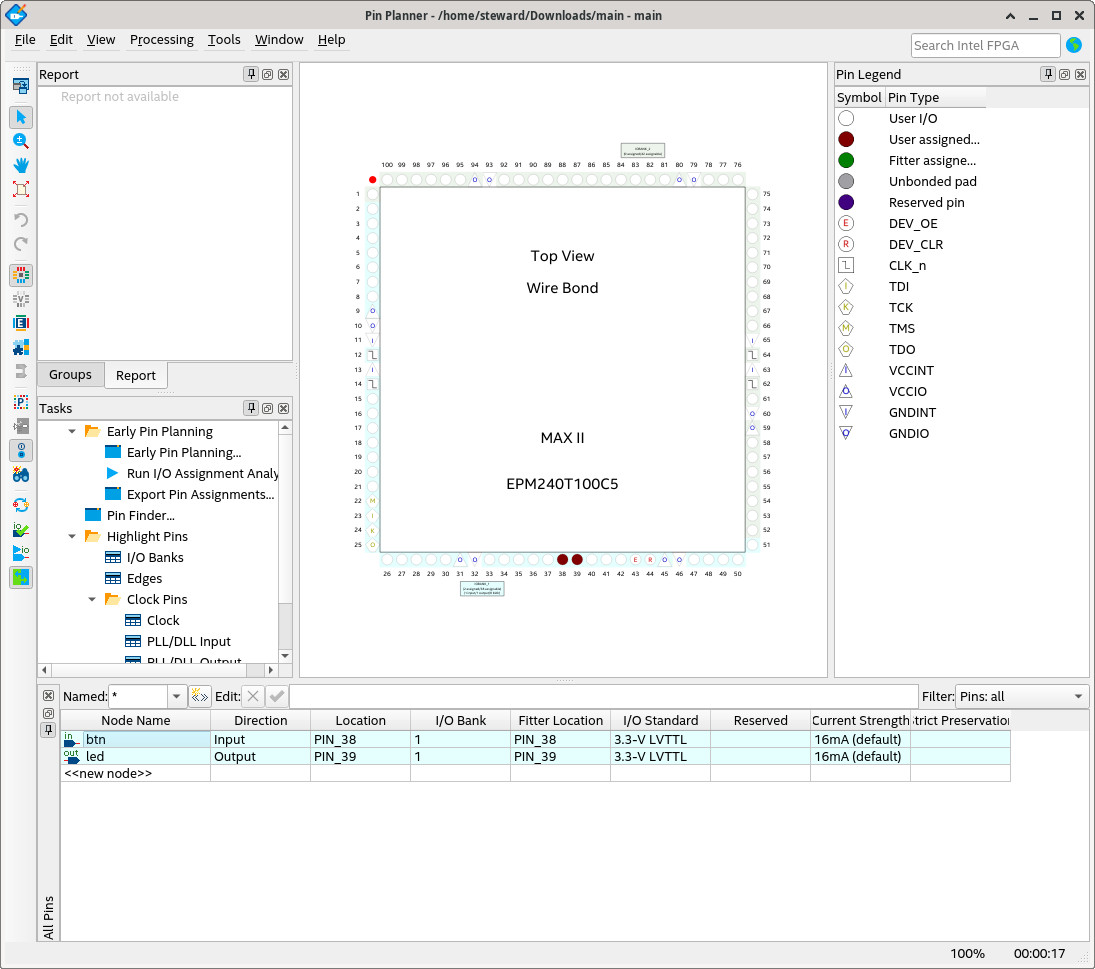Viewport: 1095px width, 969px height.
Task: Sort by the Node Name column header
Action: pyautogui.click(x=135, y=720)
